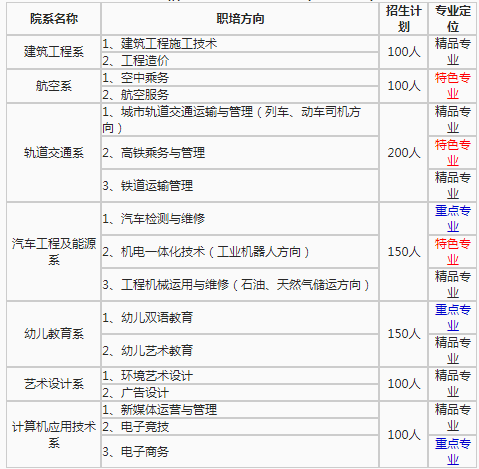Click the 工程造价 row
Viewport: 479px width, 469px height.
pos(240,61)
